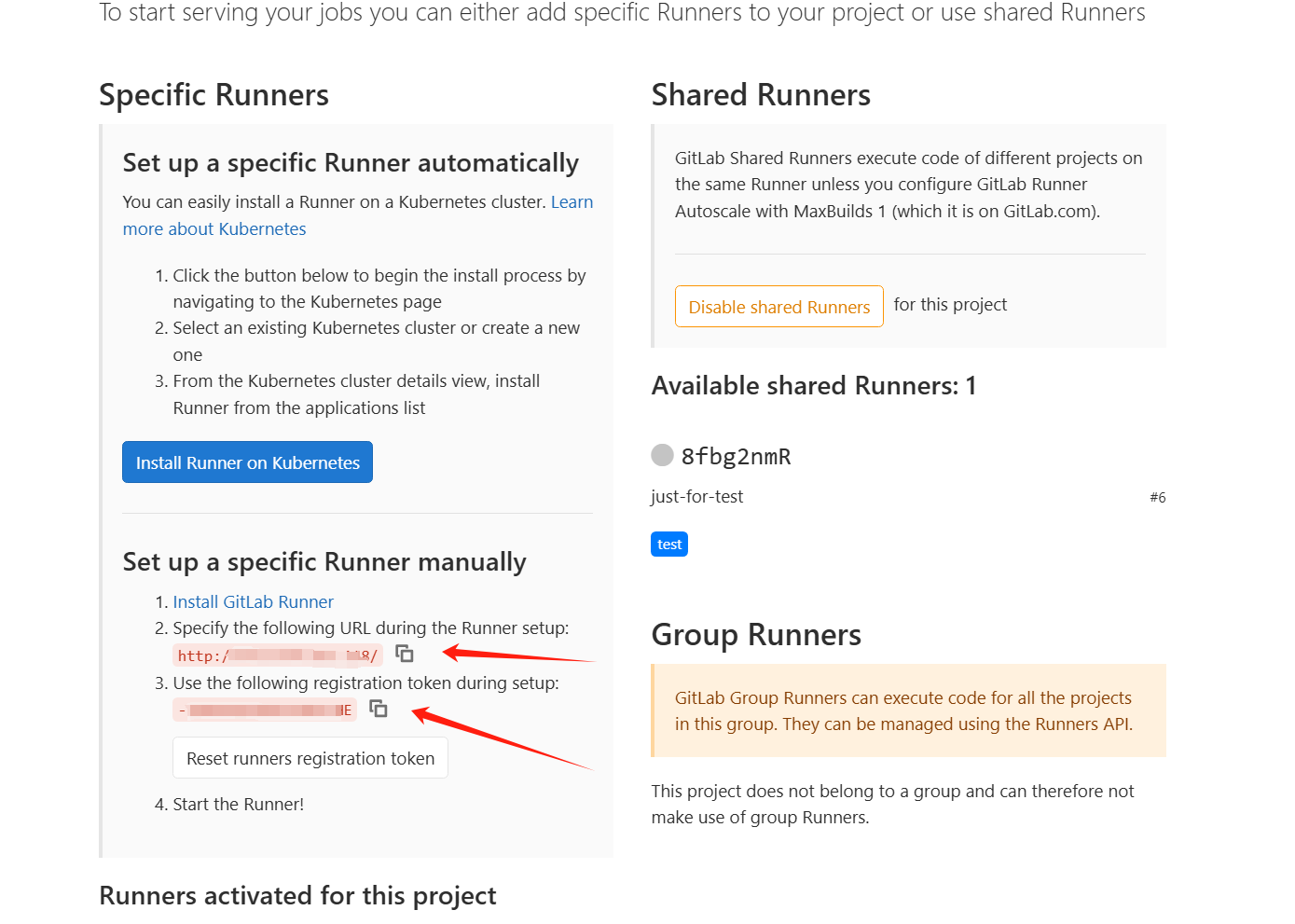Click the Group Runners heading
1295x924 pixels.
click(x=756, y=635)
